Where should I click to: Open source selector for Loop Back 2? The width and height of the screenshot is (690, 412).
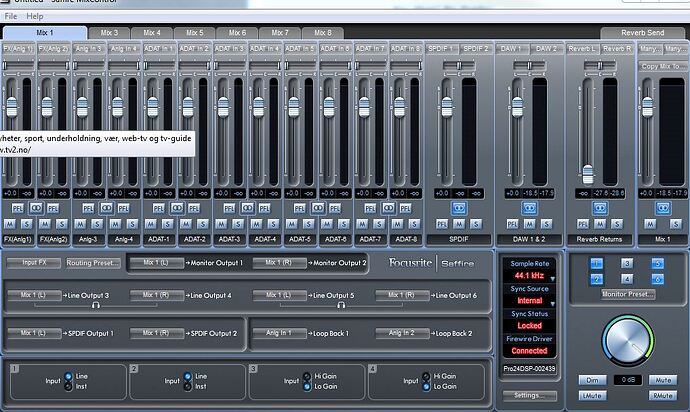click(x=402, y=333)
